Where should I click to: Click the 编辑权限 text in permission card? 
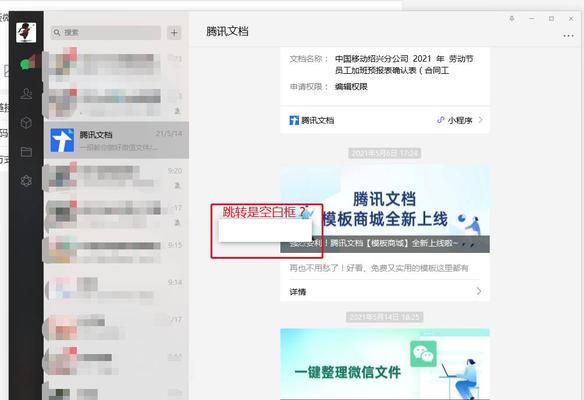tap(351, 87)
